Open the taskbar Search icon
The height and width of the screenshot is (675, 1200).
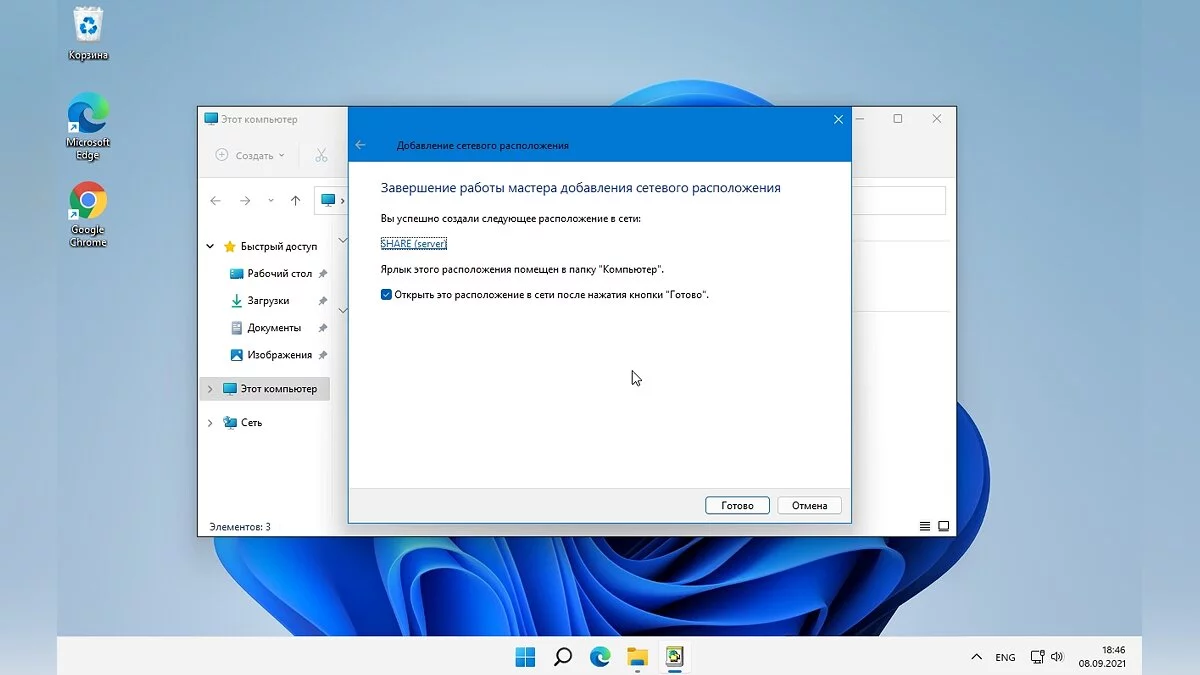[563, 657]
